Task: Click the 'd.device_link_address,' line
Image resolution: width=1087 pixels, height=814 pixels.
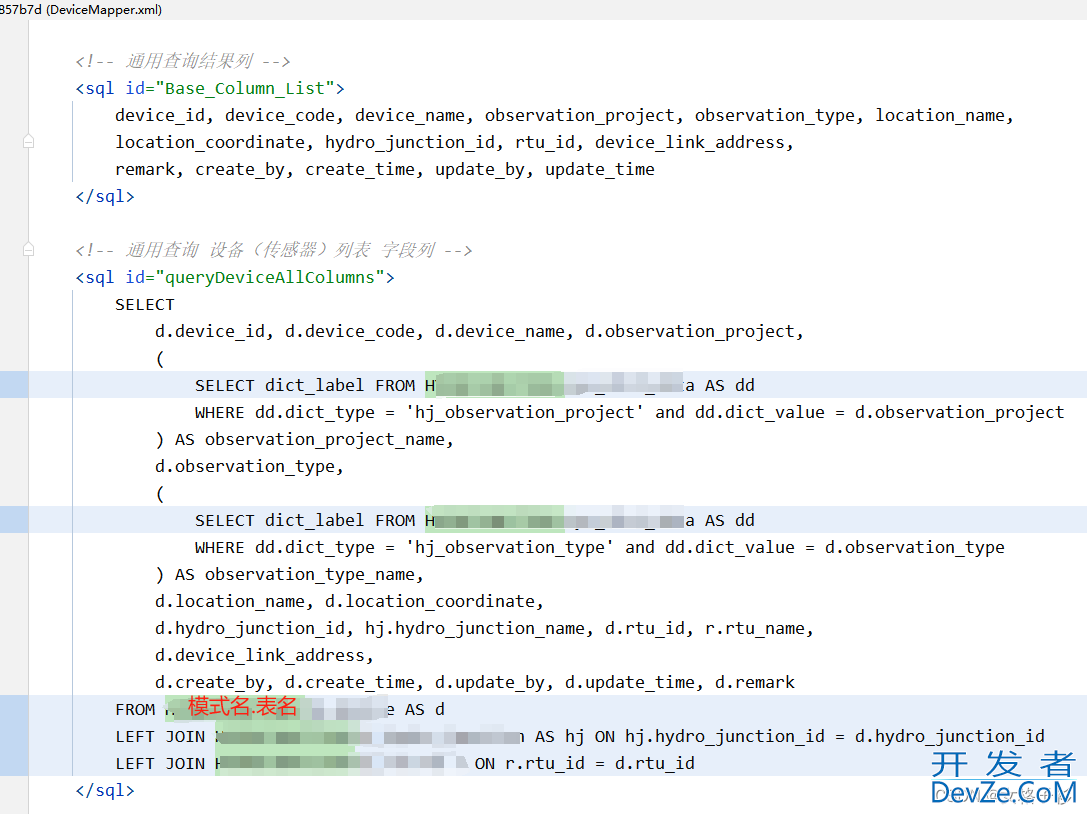Action: point(264,655)
